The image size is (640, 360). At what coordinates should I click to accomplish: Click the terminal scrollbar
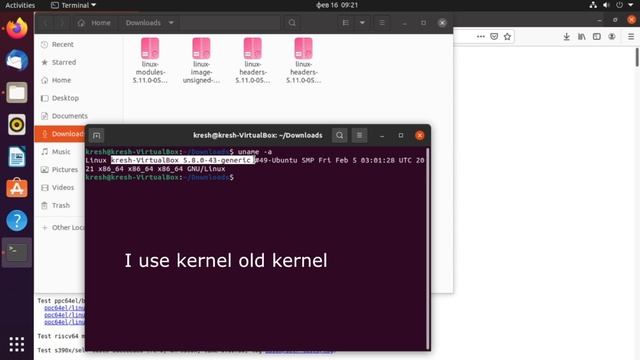tap(427, 248)
